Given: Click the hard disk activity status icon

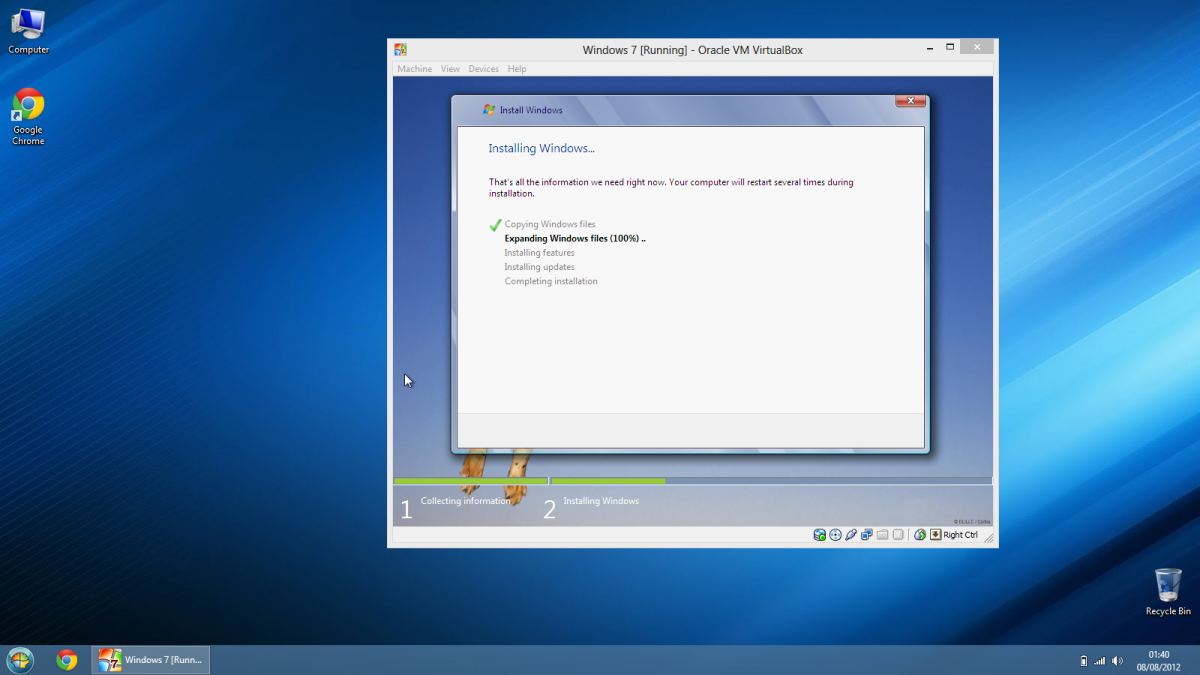Looking at the screenshot, I should [x=820, y=535].
